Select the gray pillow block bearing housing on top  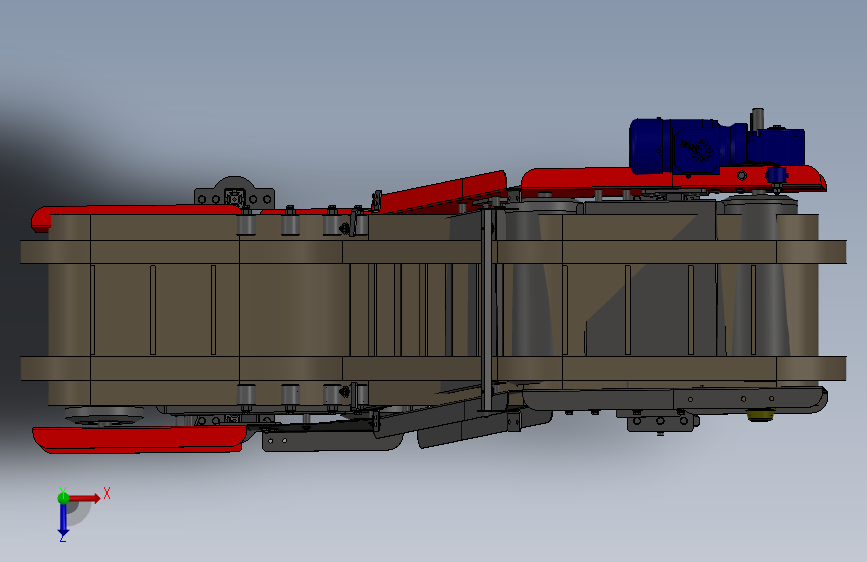234,193
